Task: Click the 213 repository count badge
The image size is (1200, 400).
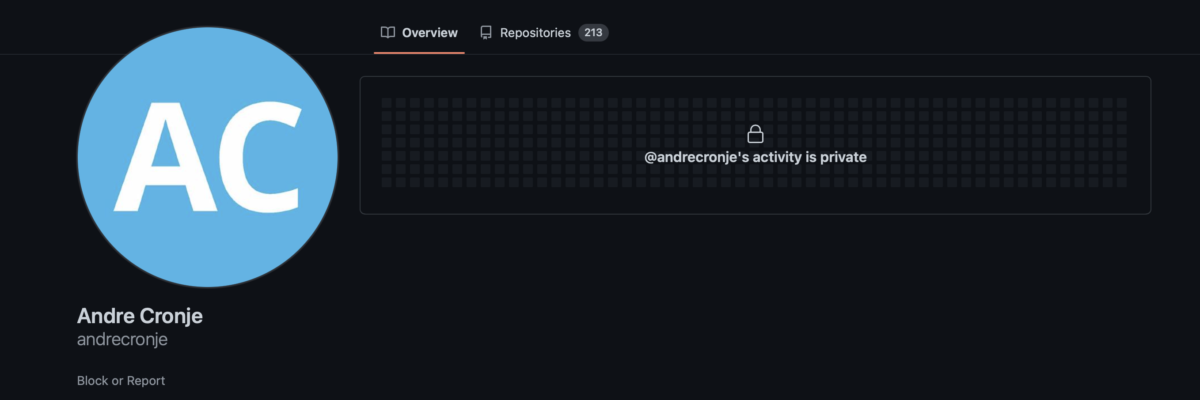Action: (x=593, y=33)
